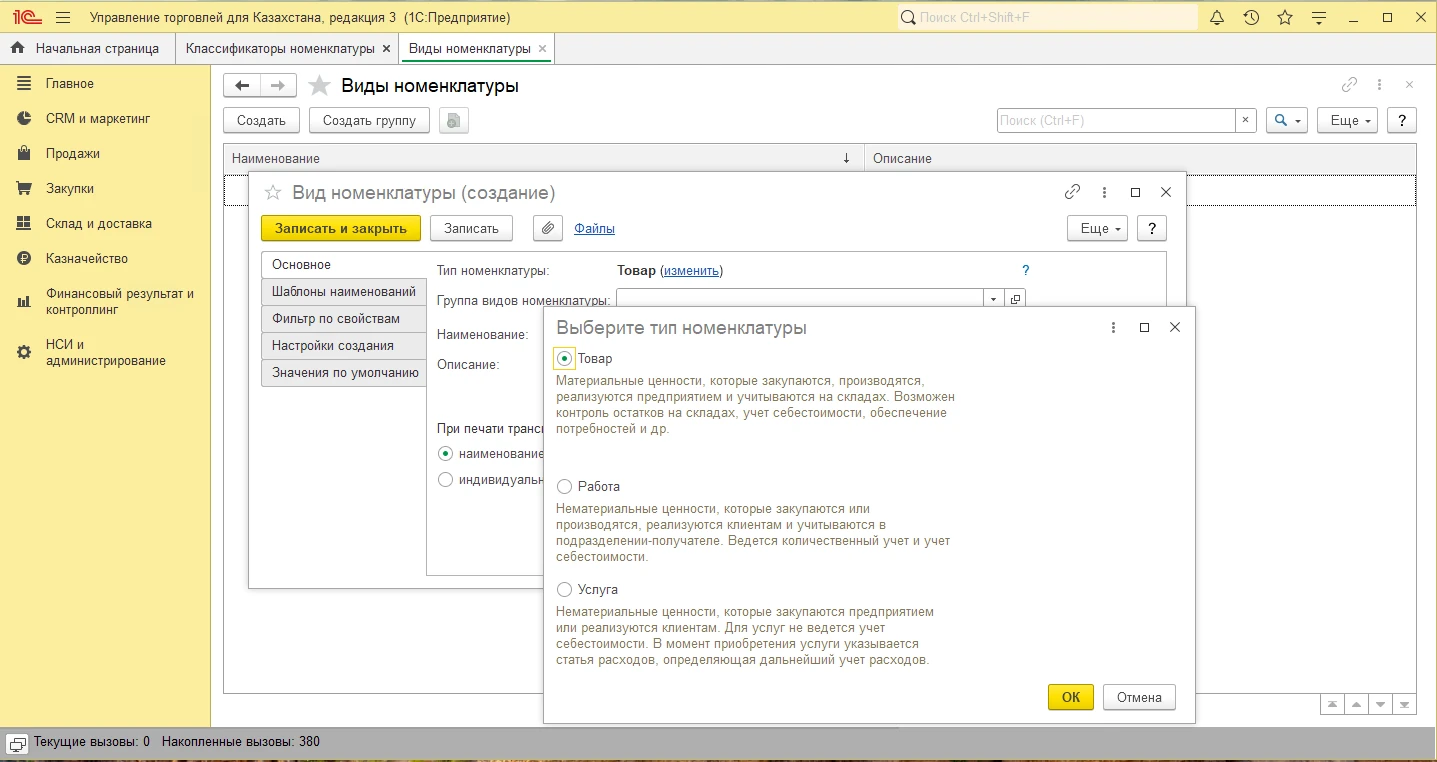
Task: Open kebab menu in Выберите тип номенклатуры dialog
Action: pos(1113,327)
